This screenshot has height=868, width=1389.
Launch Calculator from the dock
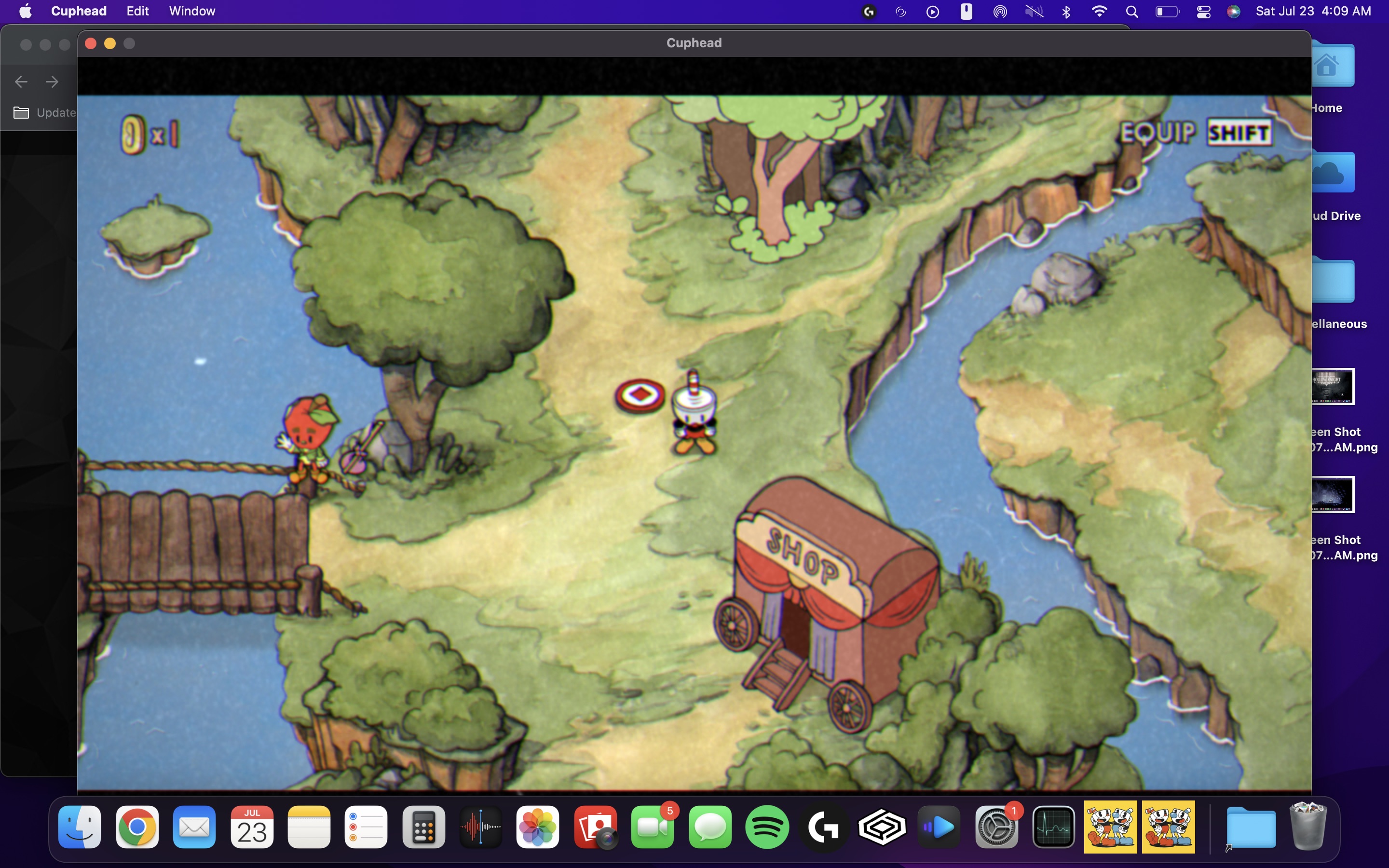click(423, 827)
